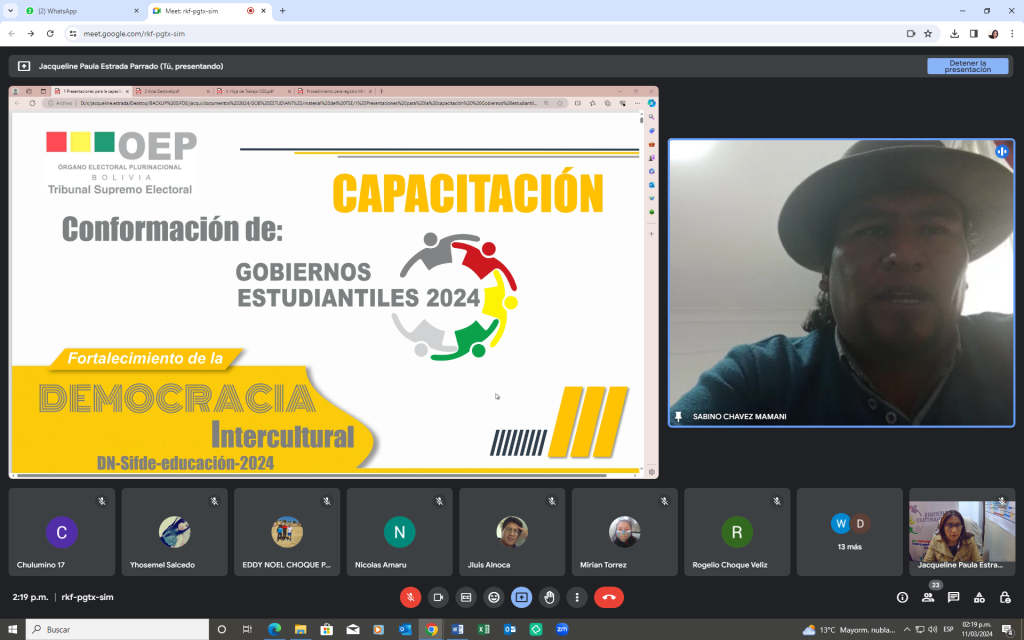Click ESP keyboard language indicator

(x=948, y=630)
